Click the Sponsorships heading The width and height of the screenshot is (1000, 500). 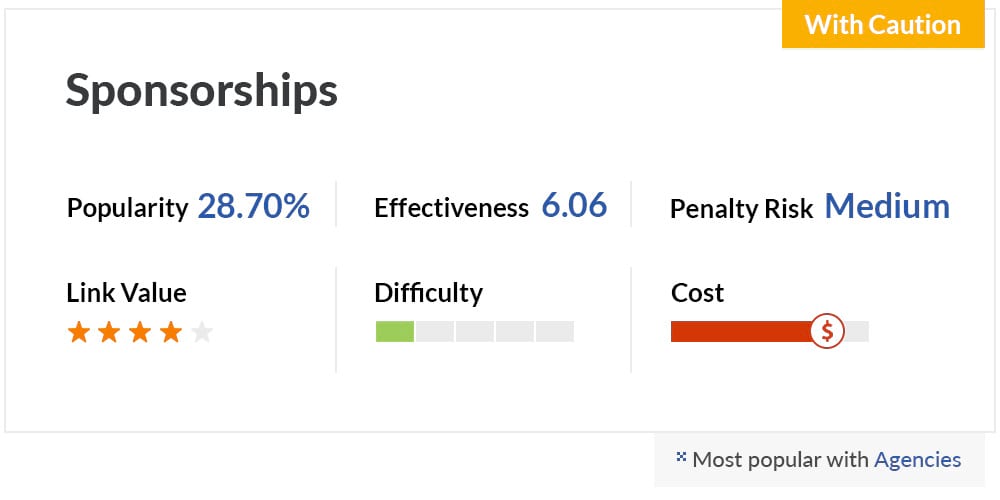click(202, 91)
